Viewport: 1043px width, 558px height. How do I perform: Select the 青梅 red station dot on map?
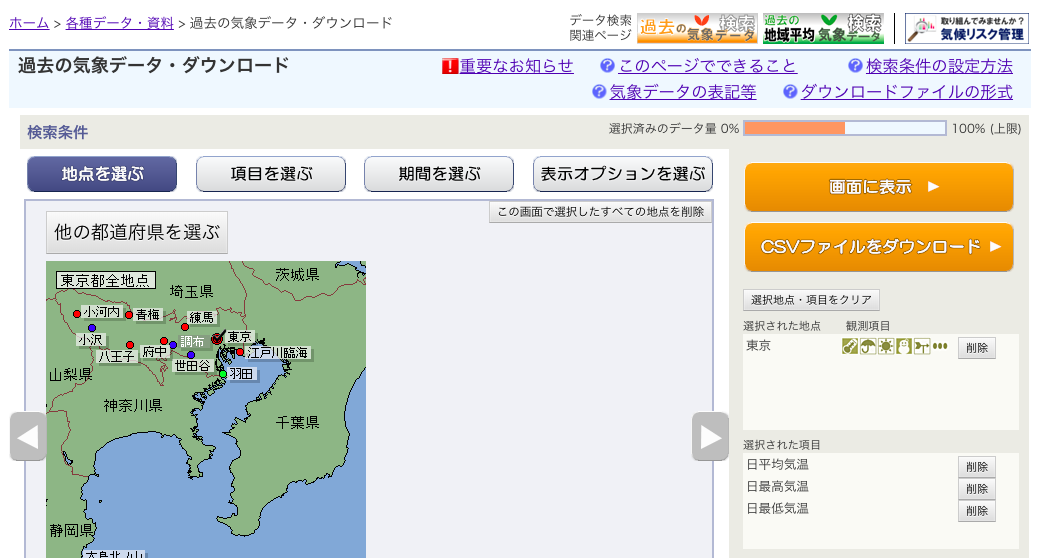click(x=129, y=315)
